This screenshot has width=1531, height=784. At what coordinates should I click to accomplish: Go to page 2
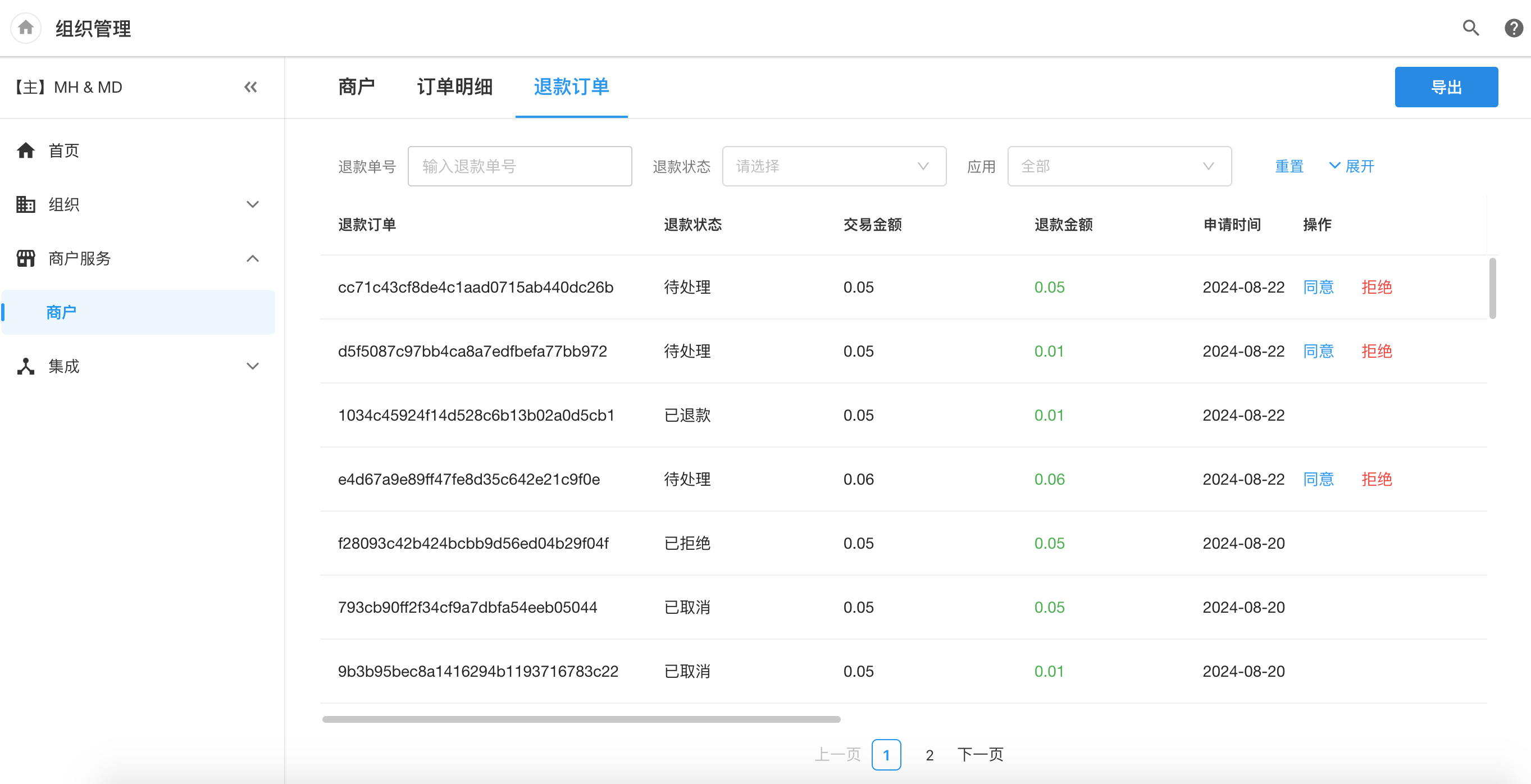[x=929, y=755]
